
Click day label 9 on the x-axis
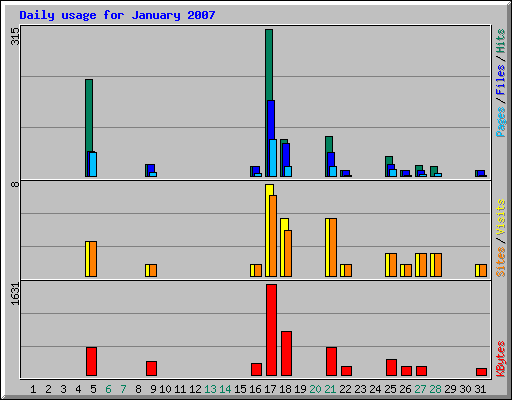pyautogui.click(x=153, y=389)
